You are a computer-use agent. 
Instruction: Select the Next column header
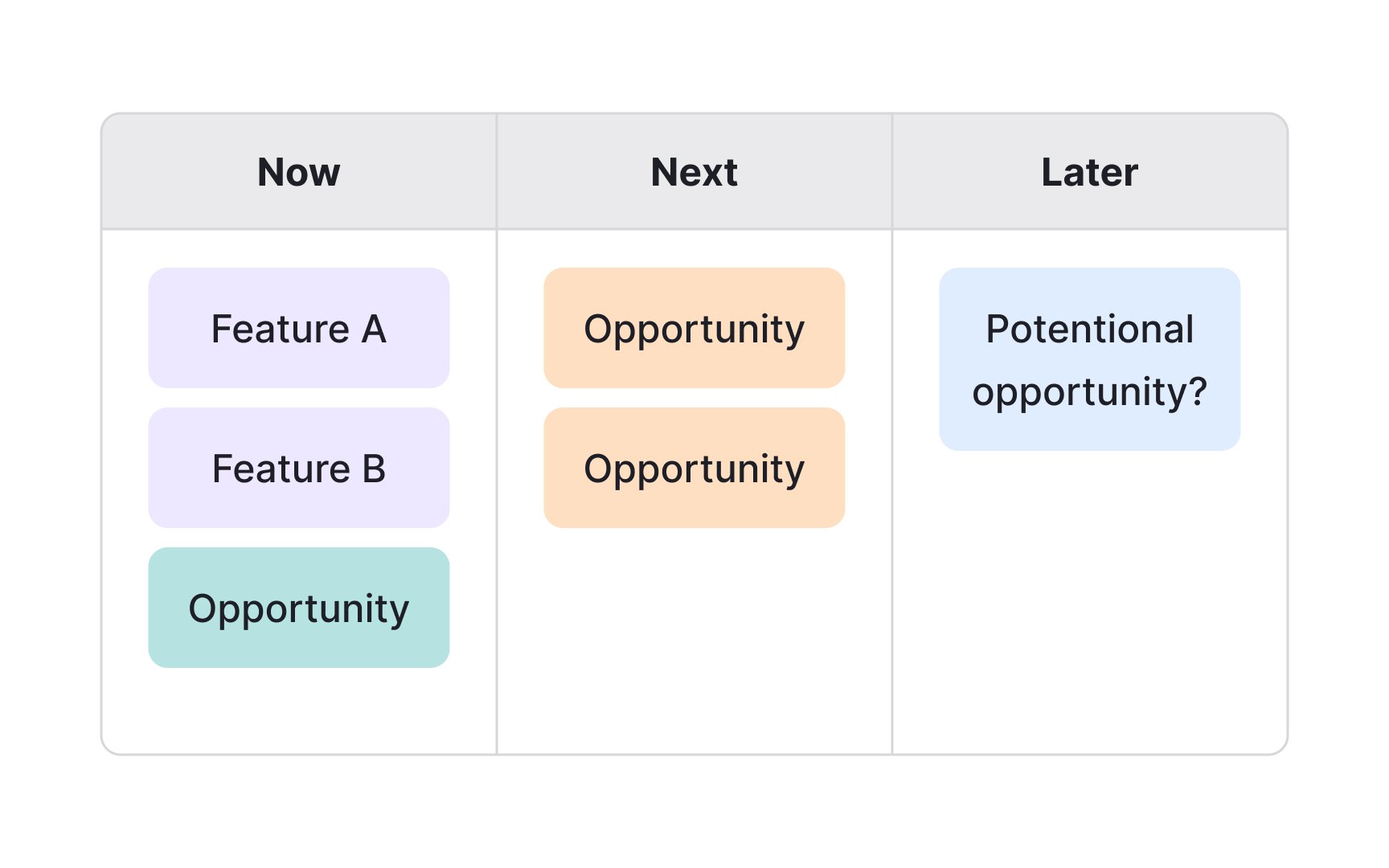[694, 172]
